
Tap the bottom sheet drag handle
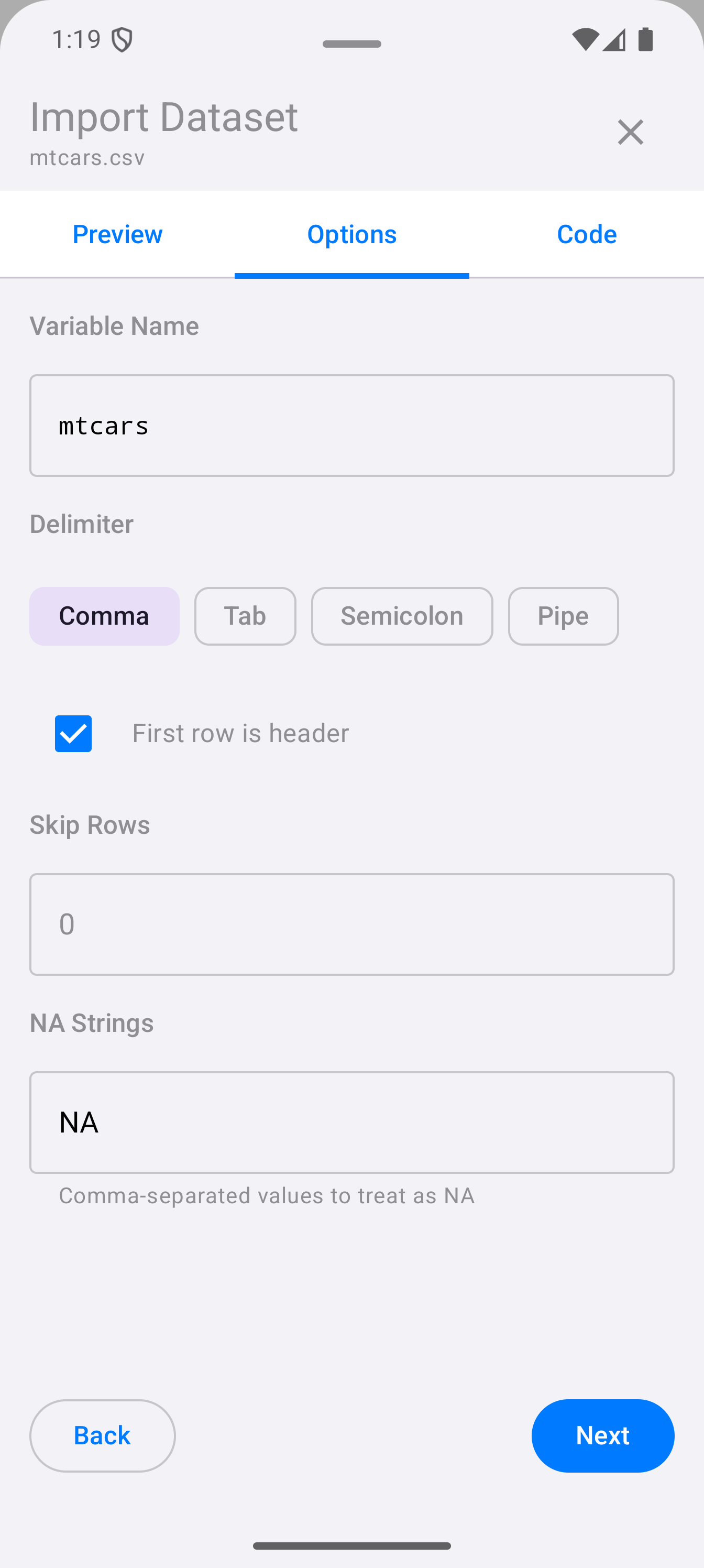pos(351,44)
